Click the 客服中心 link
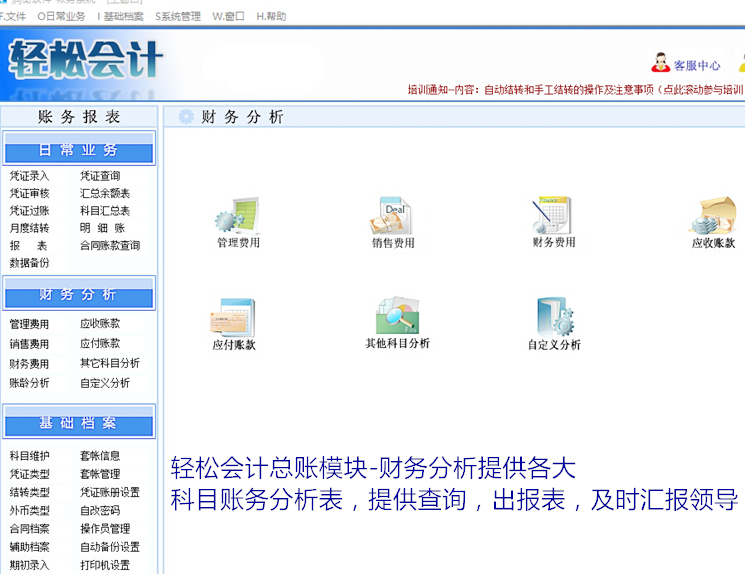745x574 pixels. click(x=697, y=66)
